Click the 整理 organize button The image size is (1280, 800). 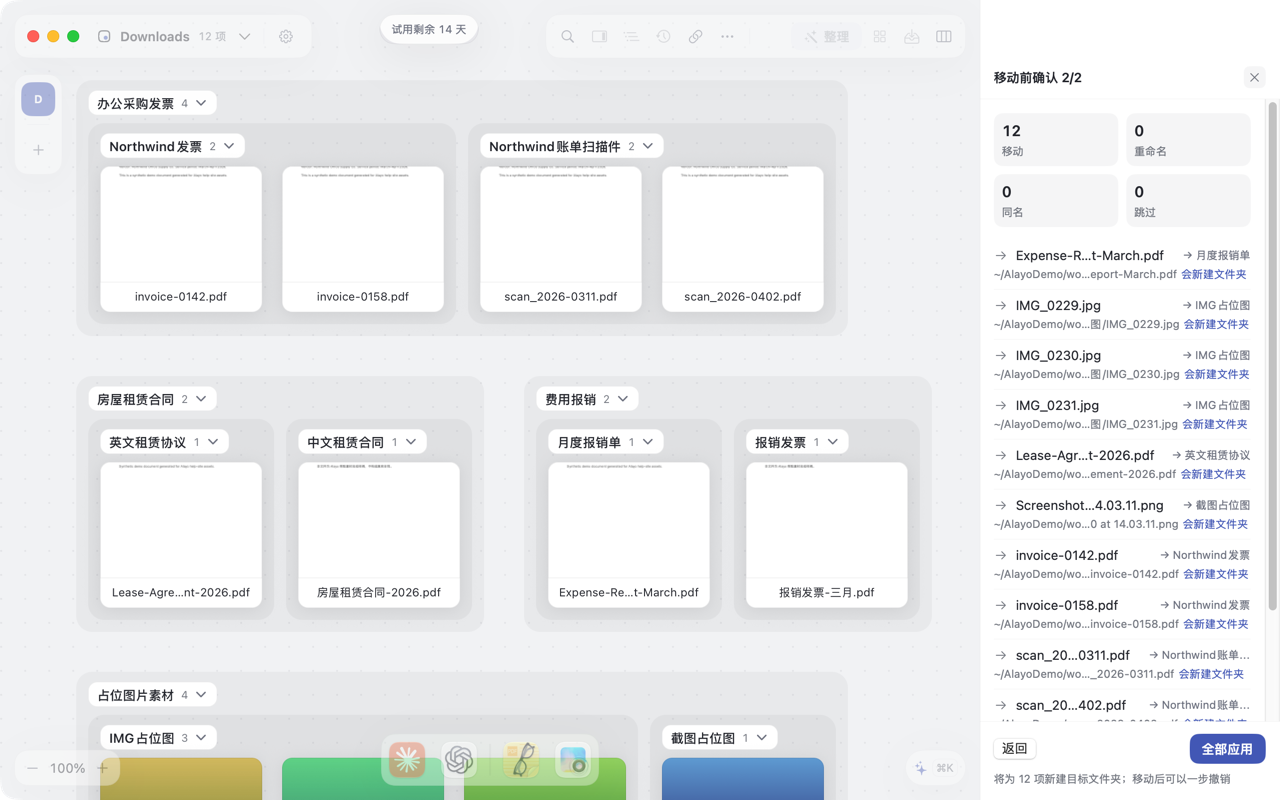827,37
